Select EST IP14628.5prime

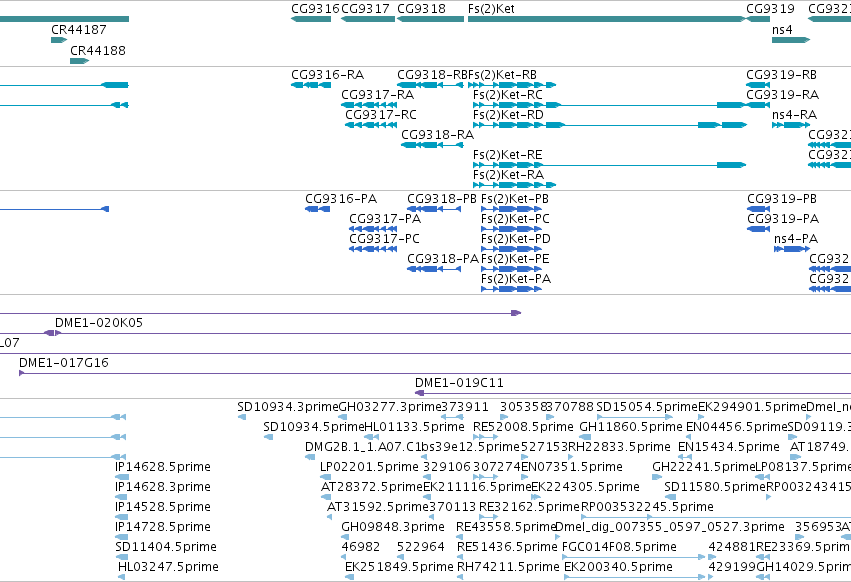click(122, 477)
